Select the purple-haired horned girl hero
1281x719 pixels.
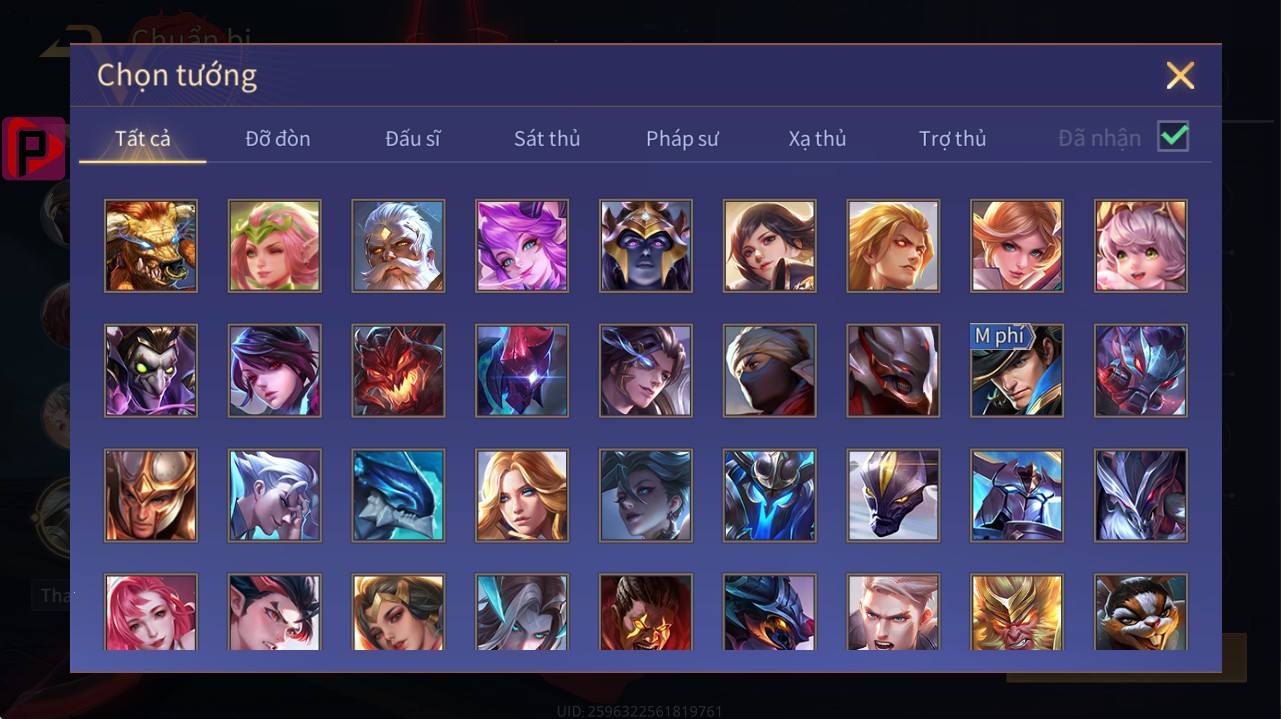522,246
